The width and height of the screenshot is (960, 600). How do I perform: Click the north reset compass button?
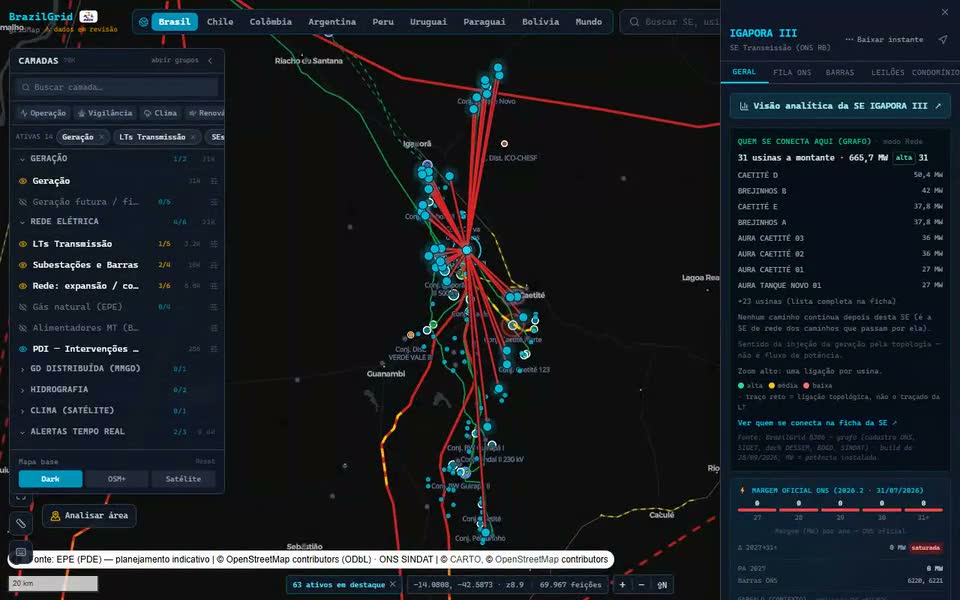pyautogui.click(x=662, y=585)
